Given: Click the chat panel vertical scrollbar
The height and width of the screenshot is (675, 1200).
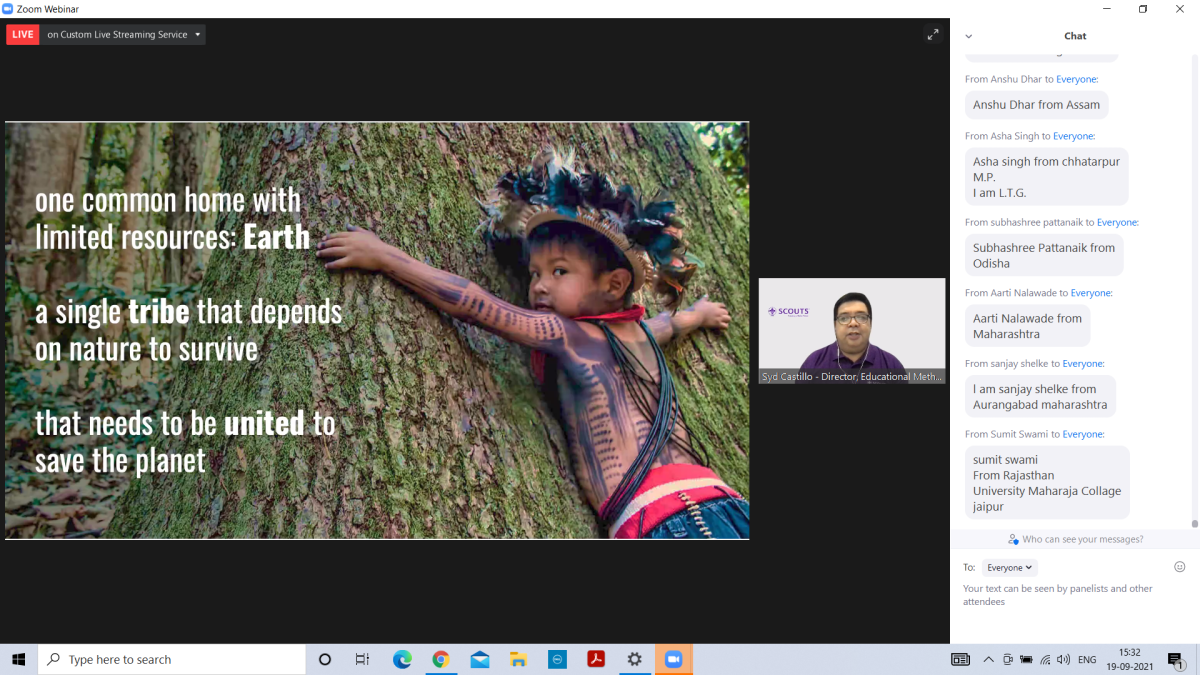Looking at the screenshot, I should (1194, 300).
